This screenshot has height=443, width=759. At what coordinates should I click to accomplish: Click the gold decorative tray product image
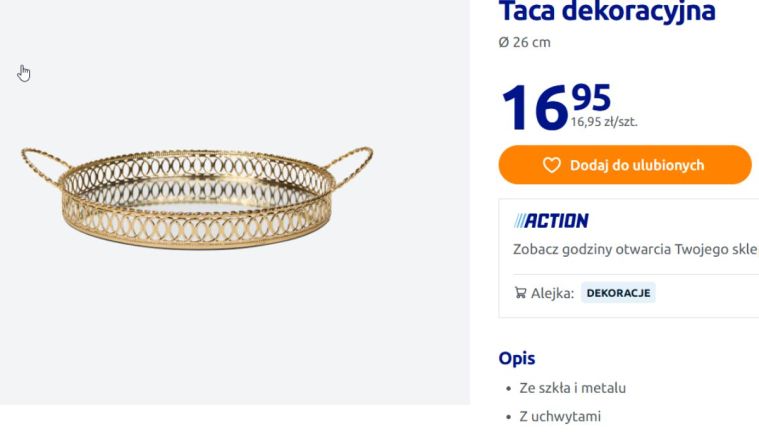tap(196, 198)
